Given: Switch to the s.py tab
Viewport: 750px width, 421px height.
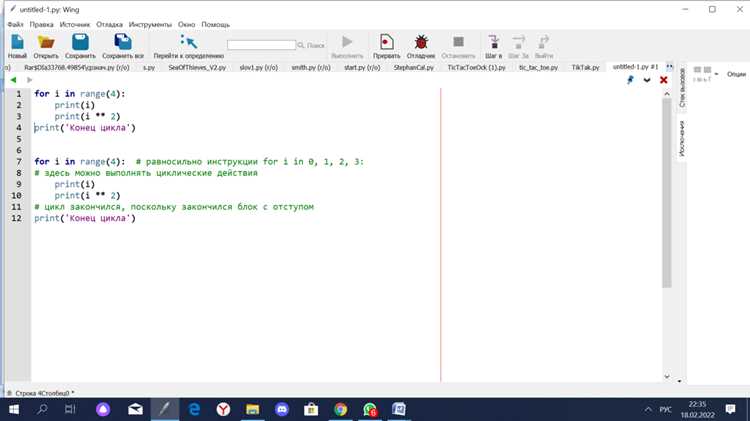Looking at the screenshot, I should [x=149, y=67].
